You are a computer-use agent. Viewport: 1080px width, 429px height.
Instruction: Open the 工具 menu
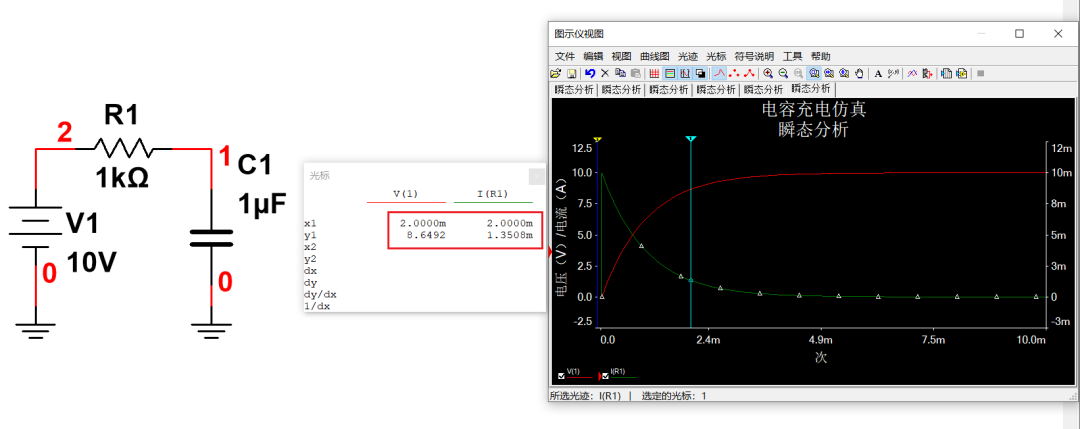coord(792,56)
